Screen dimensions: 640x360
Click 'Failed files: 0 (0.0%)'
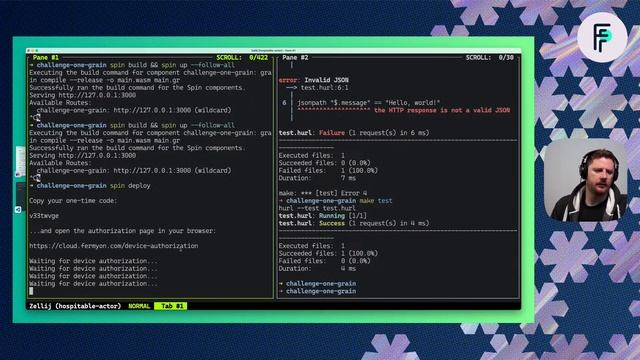coord(324,261)
